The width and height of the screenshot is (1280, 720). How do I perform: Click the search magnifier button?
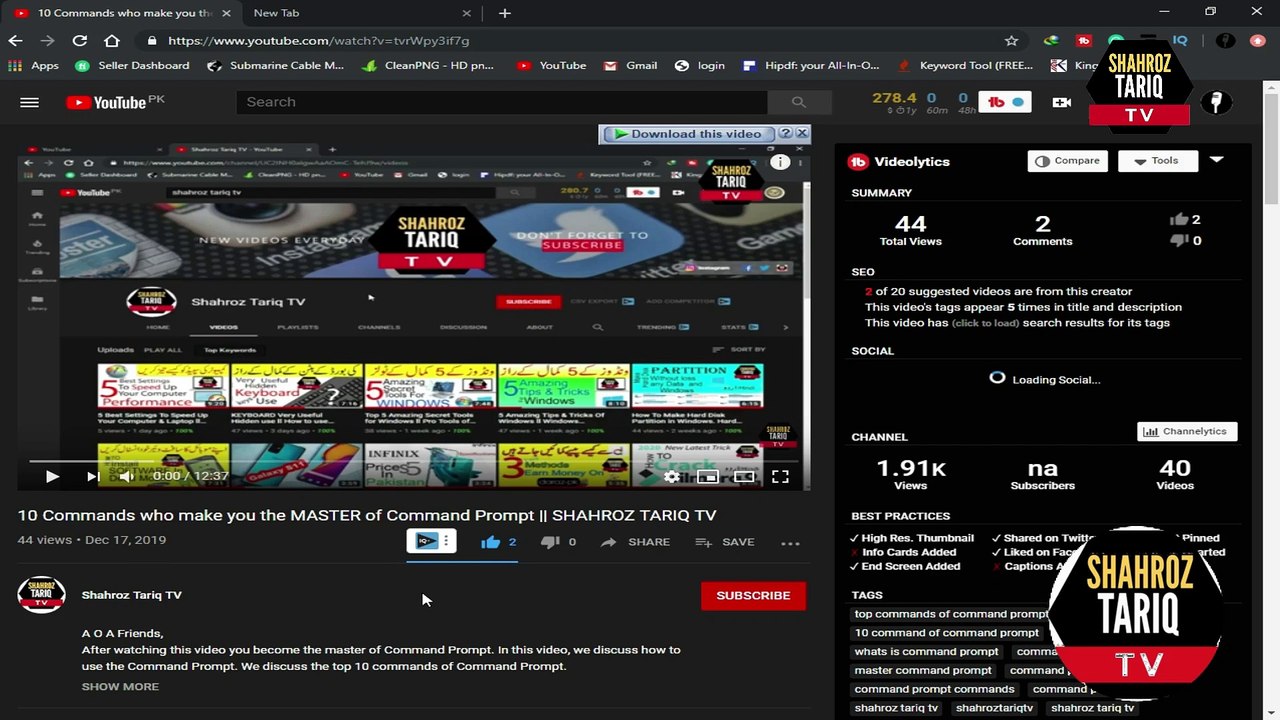(798, 102)
